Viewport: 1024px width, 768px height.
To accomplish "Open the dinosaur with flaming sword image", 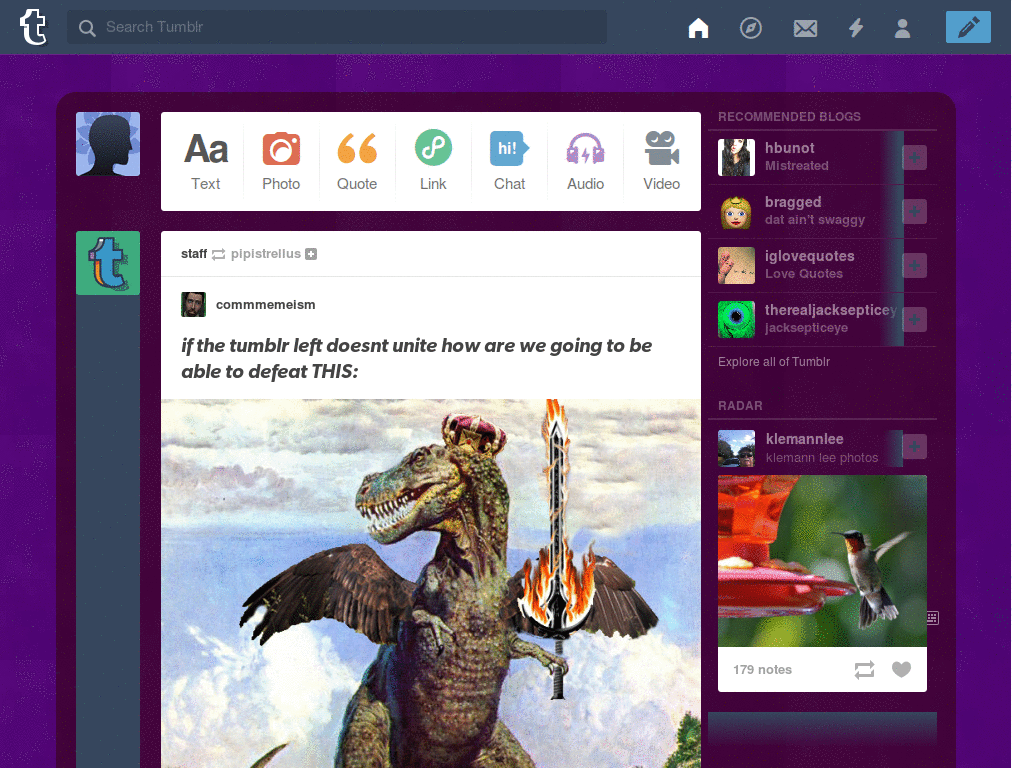I will [431, 583].
